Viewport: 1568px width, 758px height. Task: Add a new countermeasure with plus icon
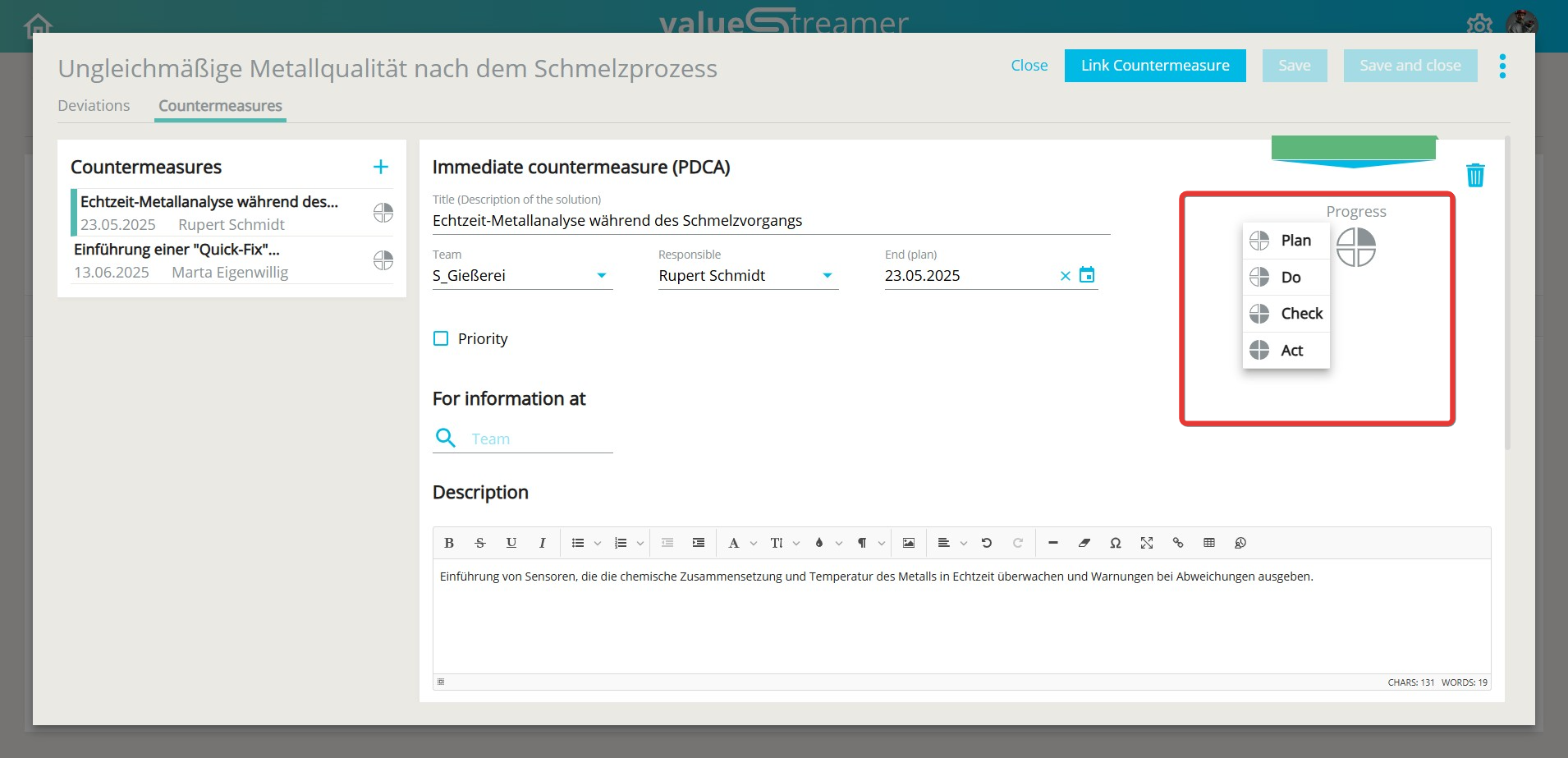(381, 167)
